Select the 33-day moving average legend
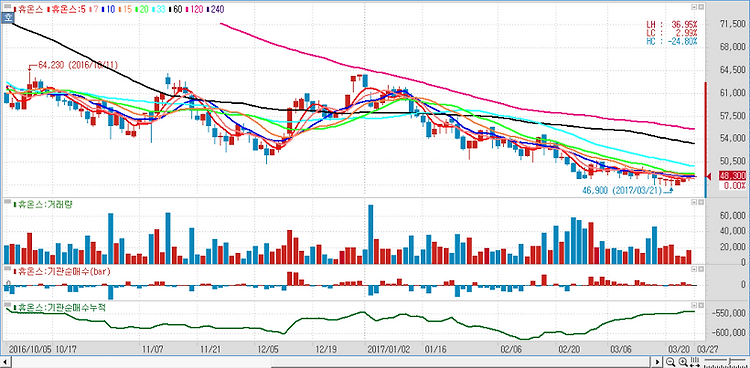The height and width of the screenshot is (368, 750). pyautogui.click(x=159, y=9)
